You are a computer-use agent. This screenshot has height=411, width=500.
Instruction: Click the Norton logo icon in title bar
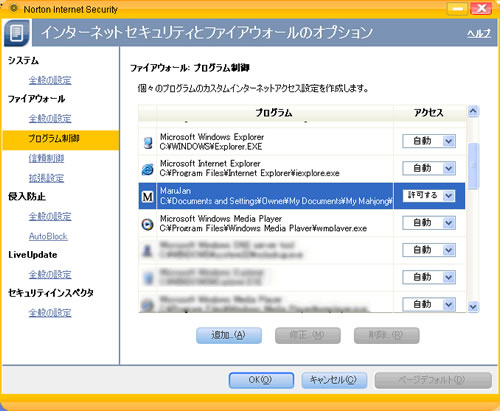(14, 8)
